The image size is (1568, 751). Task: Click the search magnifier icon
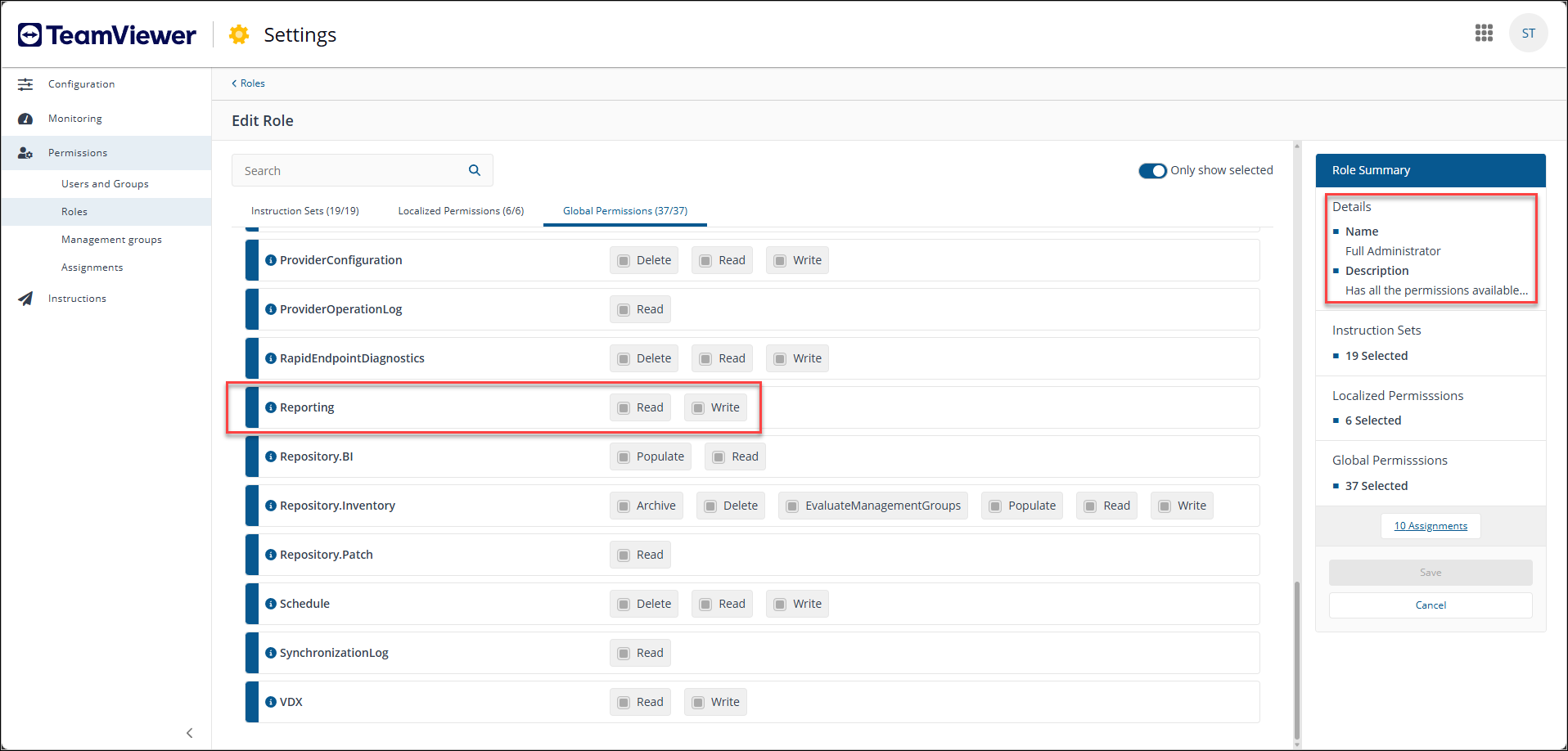tap(474, 170)
